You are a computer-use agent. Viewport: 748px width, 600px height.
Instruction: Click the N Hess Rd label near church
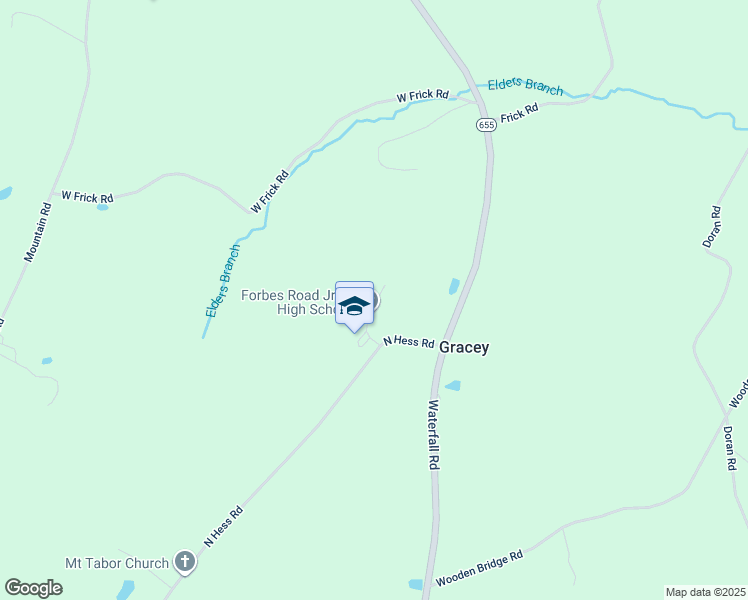coord(223,527)
